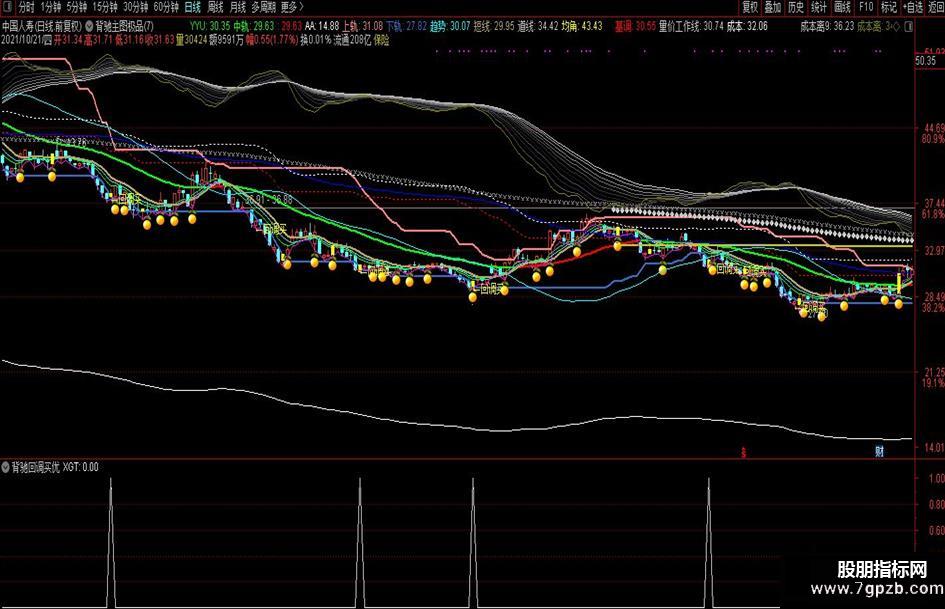
Task: Click the 成本: 32.06 value
Action: 747,27
